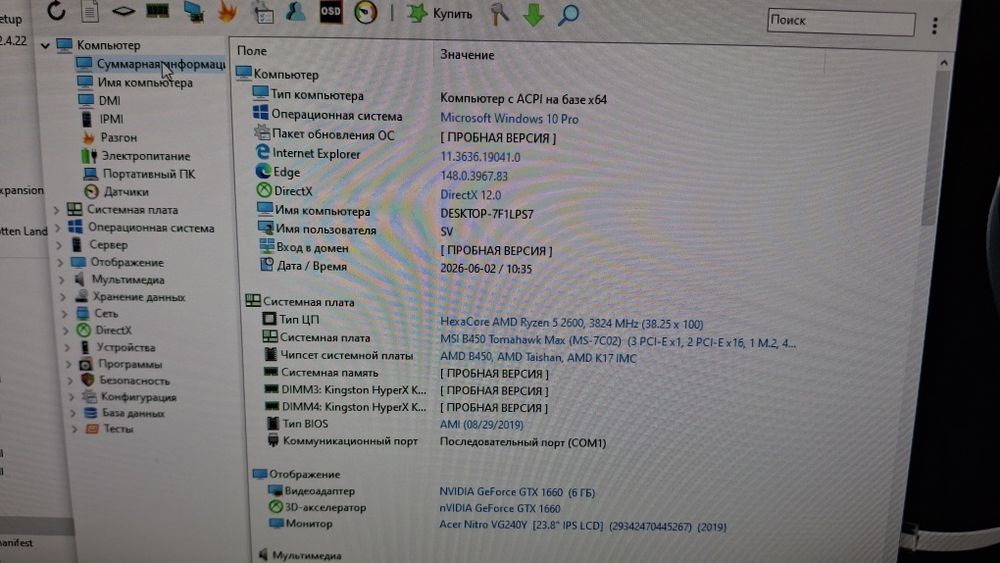Open the Acer Nitro VG240Y monitor link
This screenshot has width=1000, height=563.
pos(582,526)
